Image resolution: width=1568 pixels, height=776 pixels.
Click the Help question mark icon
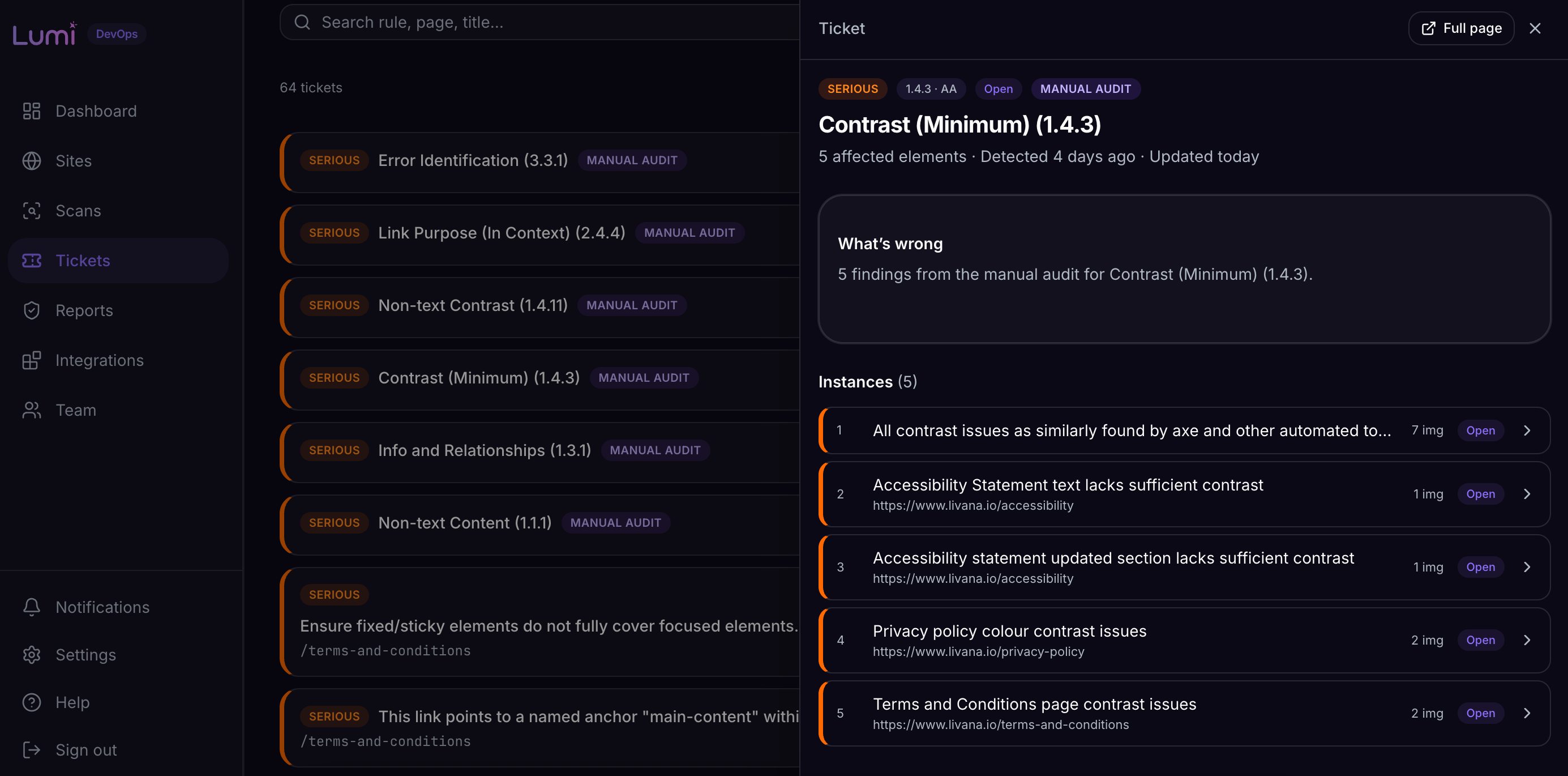pos(32,702)
